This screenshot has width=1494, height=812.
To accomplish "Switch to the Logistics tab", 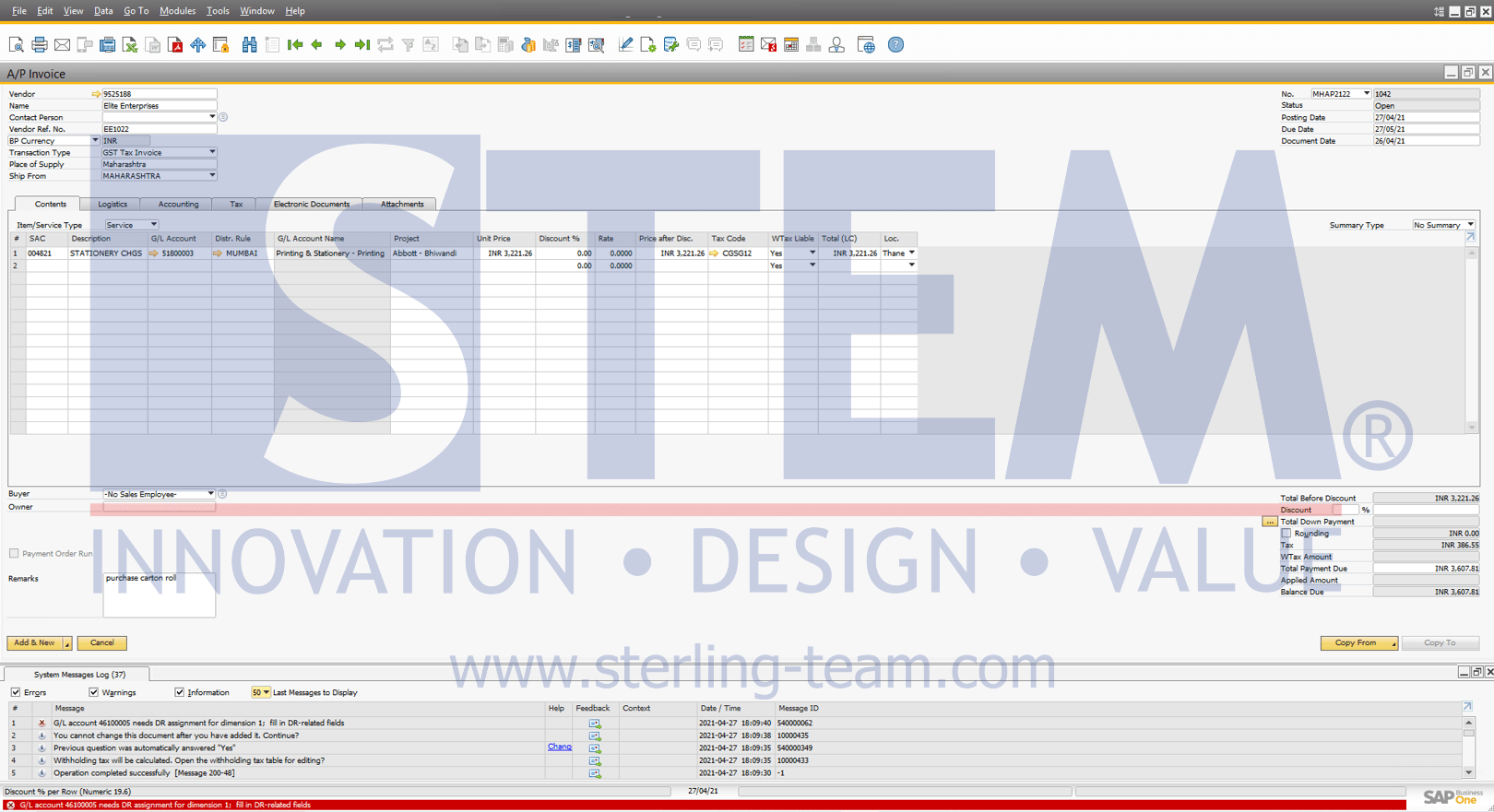I will 113,205.
